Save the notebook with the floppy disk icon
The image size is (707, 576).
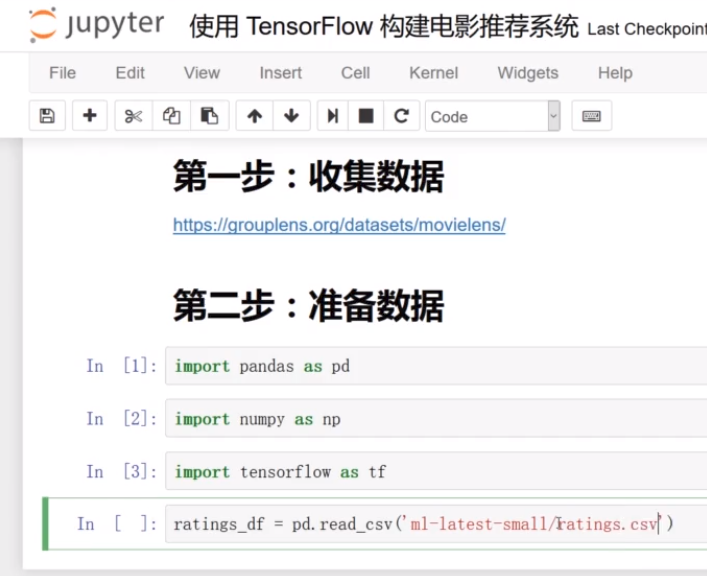(47, 116)
